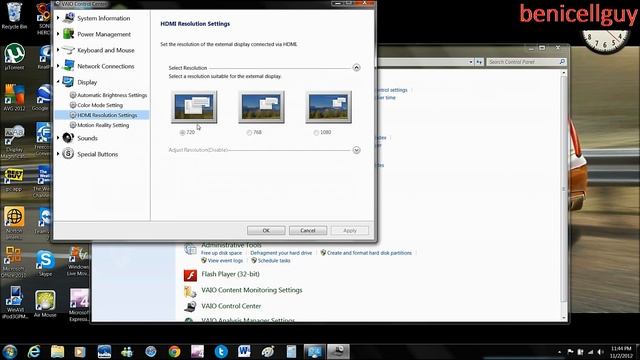Select the 720 resolution radio button
The width and height of the screenshot is (640, 360).
tap(182, 133)
